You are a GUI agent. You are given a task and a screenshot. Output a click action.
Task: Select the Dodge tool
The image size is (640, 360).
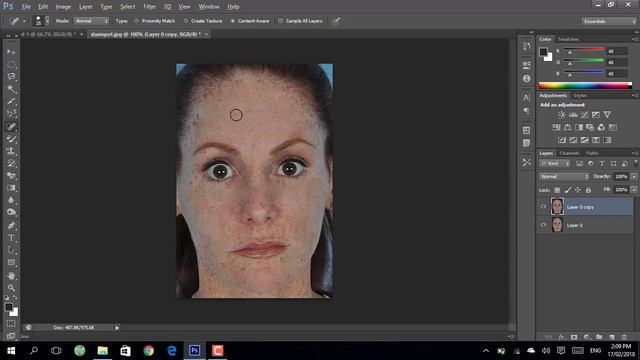point(11,213)
